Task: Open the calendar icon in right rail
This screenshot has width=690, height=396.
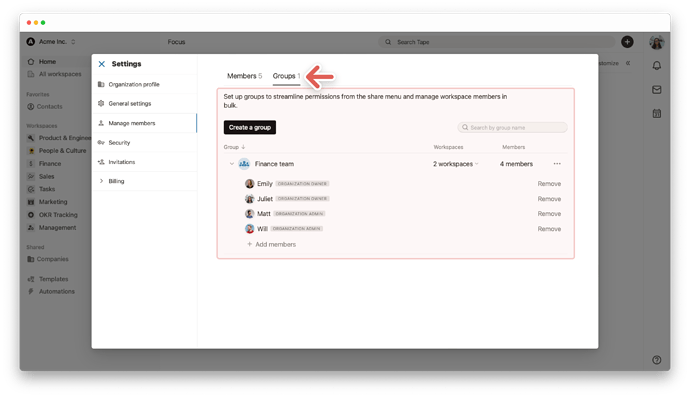Action: coord(657,114)
